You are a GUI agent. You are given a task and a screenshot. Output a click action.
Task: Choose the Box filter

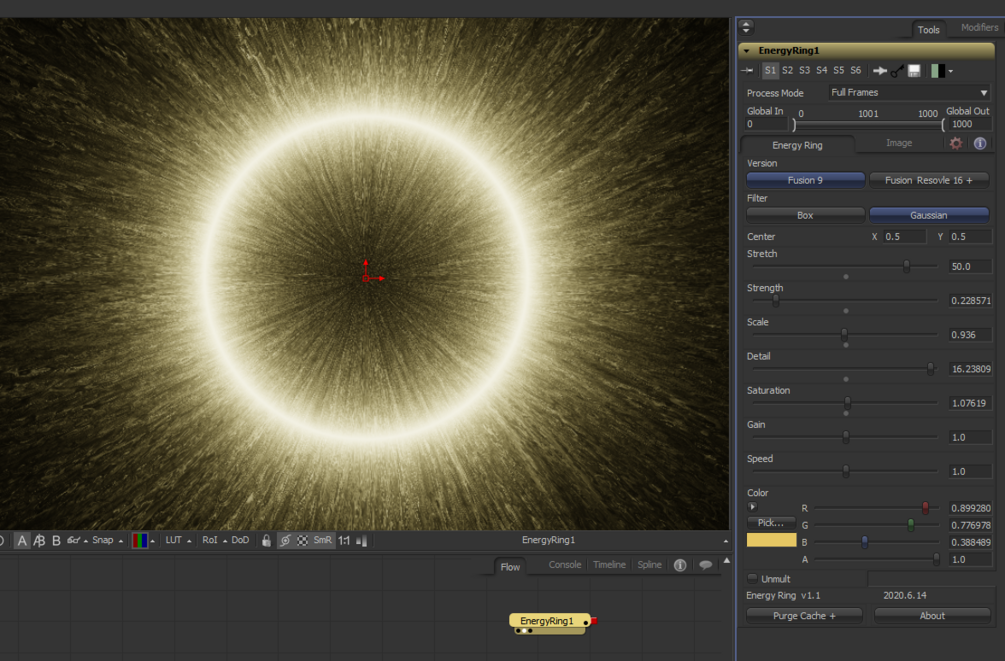pyautogui.click(x=805, y=215)
